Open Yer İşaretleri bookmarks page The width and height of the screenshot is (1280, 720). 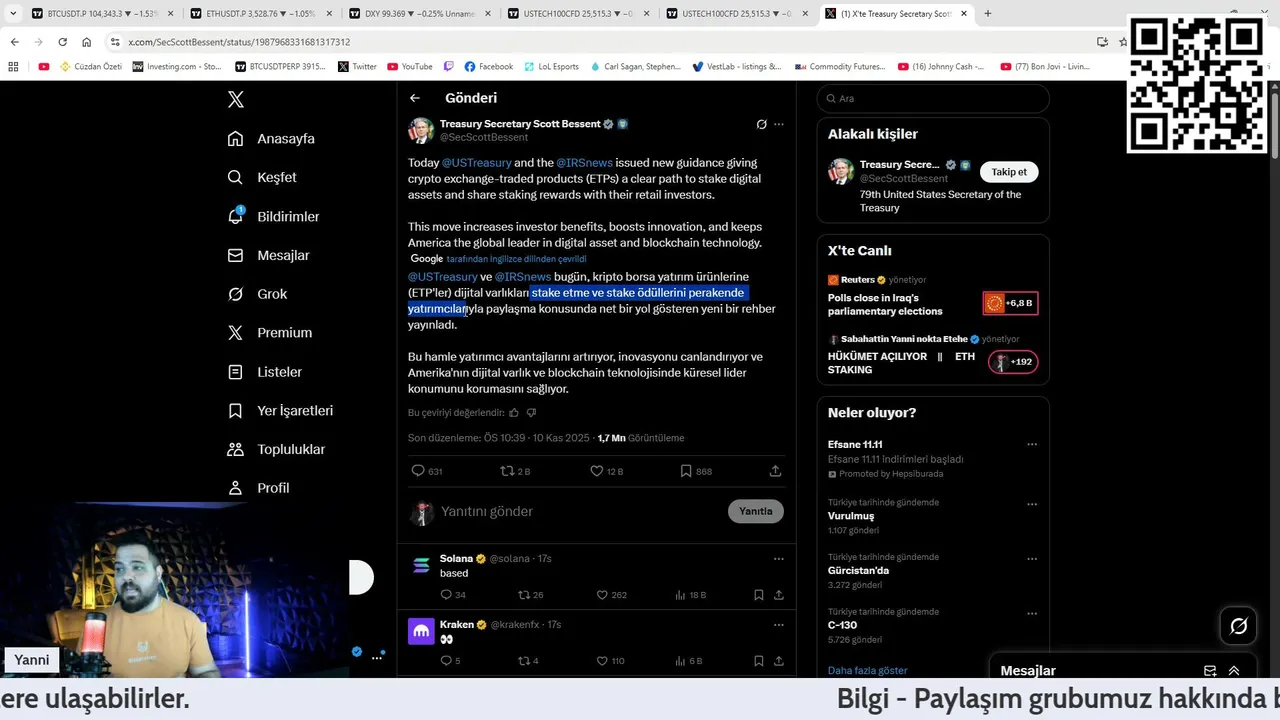(x=280, y=410)
